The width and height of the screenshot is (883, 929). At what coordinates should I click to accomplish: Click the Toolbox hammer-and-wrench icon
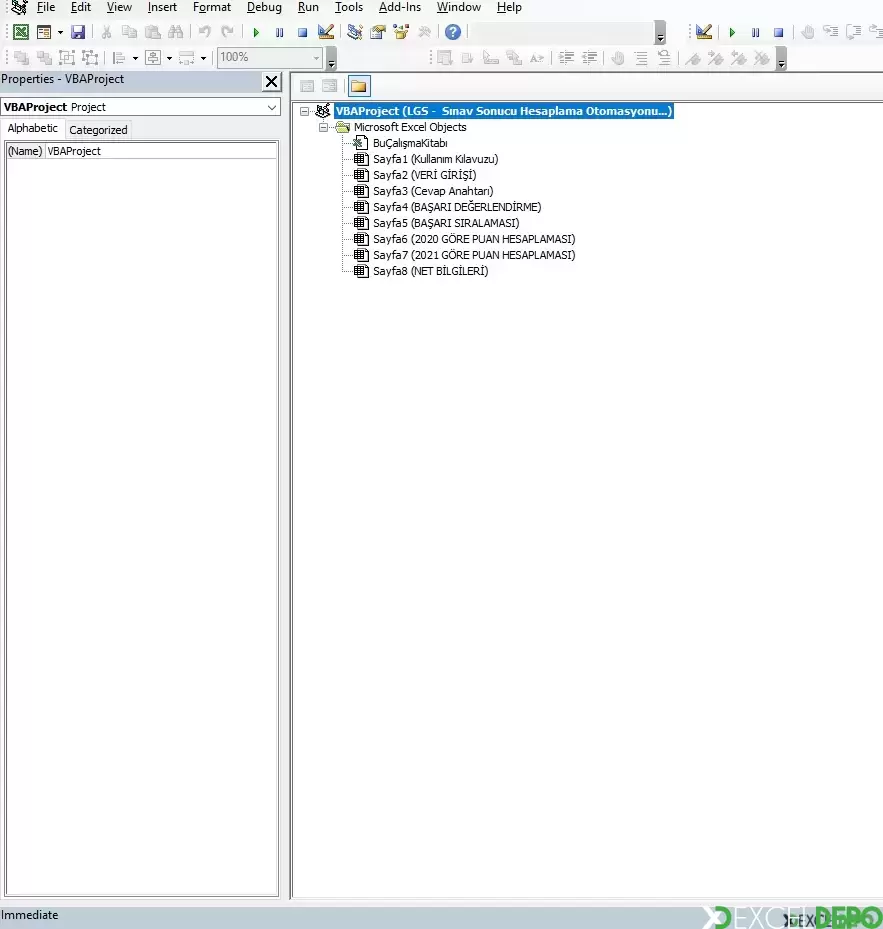tap(424, 32)
